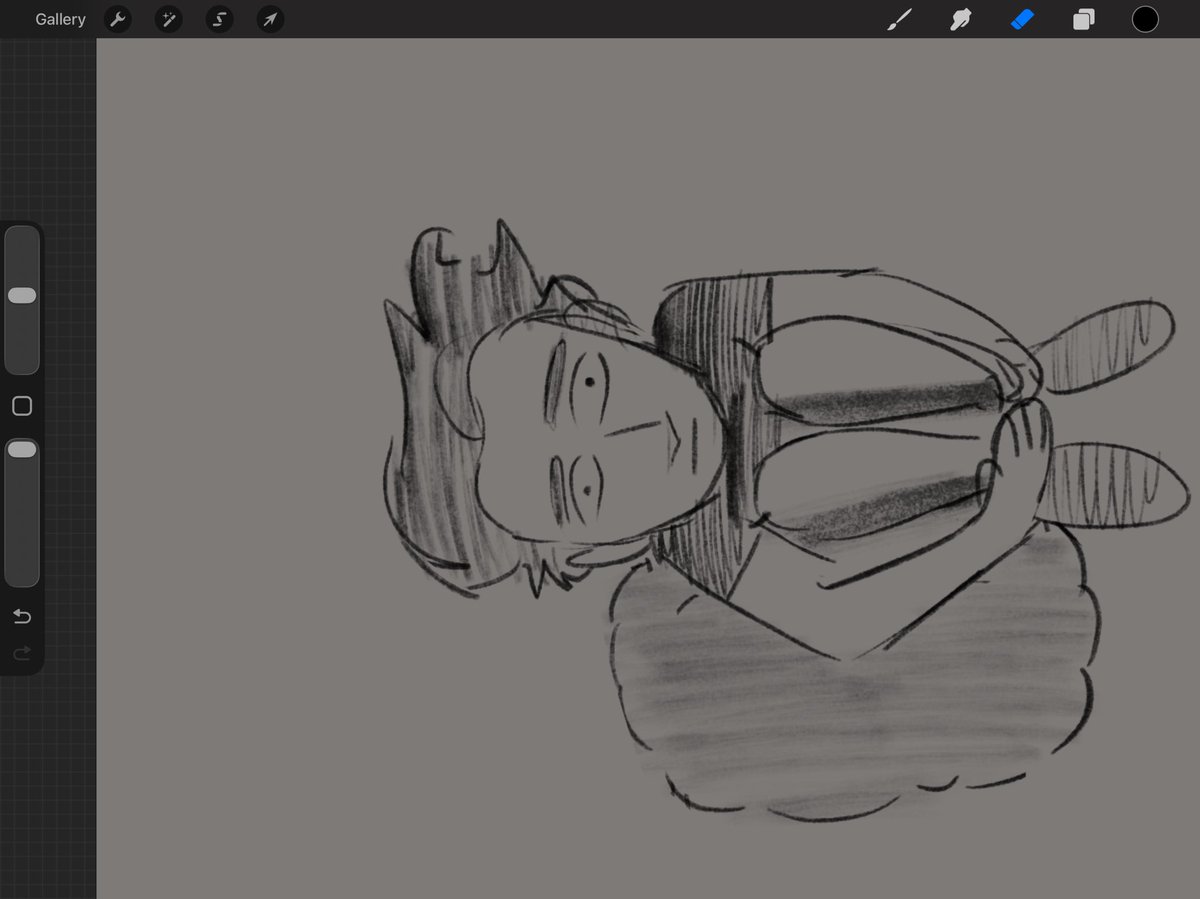Activate the Transform arrow tool

270,19
